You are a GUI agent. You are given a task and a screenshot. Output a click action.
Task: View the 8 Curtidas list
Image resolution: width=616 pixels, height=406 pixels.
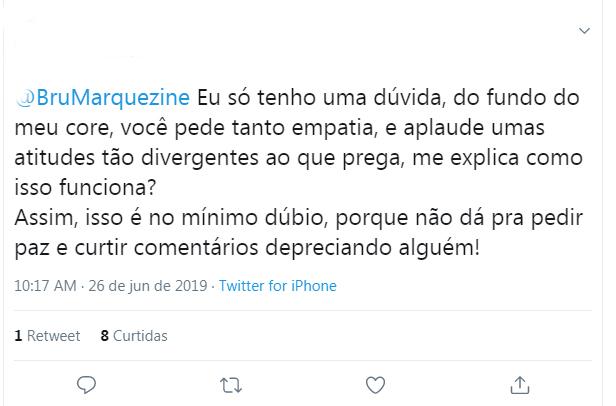tap(134, 336)
